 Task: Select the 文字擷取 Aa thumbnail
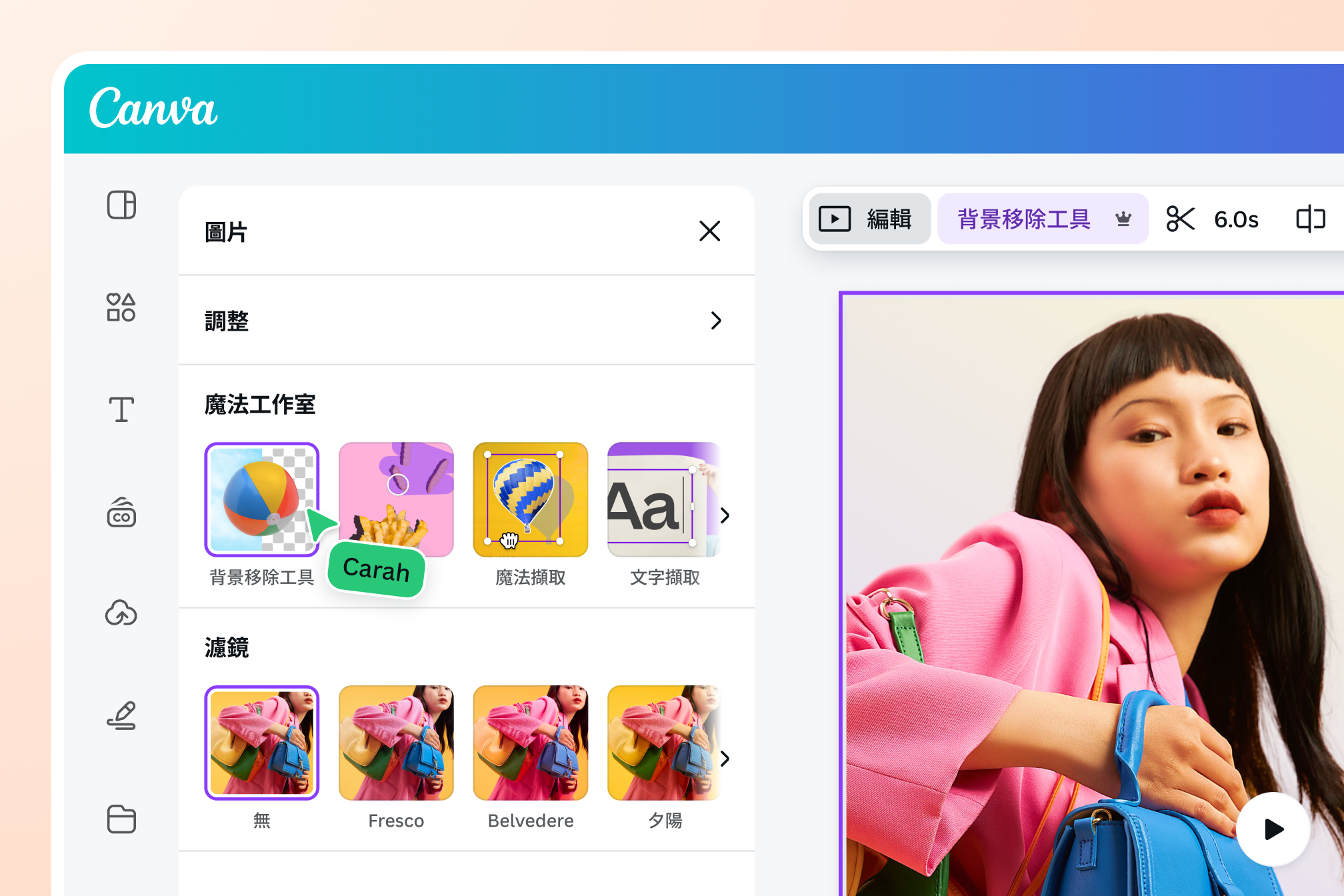point(664,499)
